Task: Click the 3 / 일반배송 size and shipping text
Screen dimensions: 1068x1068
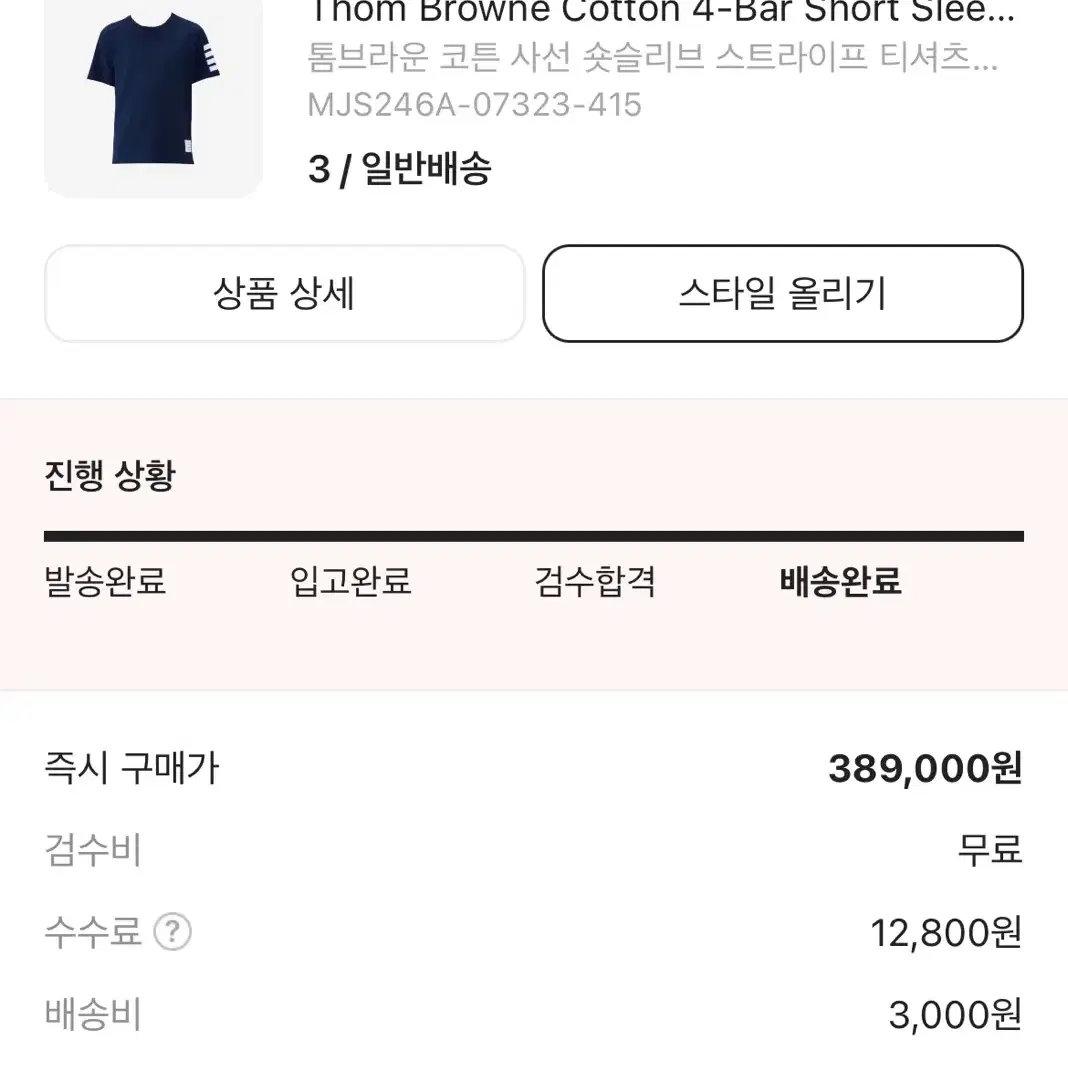Action: [399, 168]
